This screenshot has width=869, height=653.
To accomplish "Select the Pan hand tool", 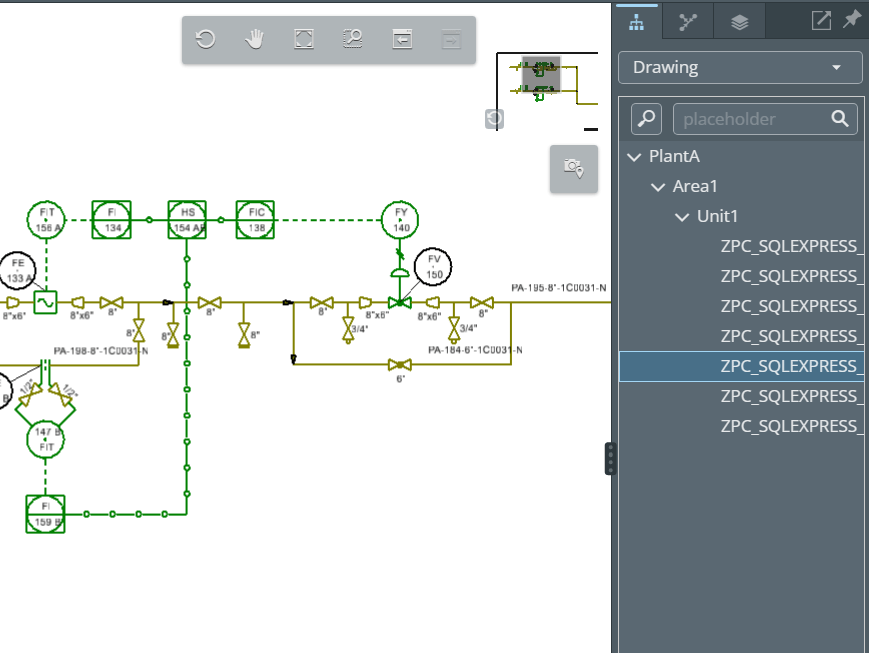I will click(255, 40).
